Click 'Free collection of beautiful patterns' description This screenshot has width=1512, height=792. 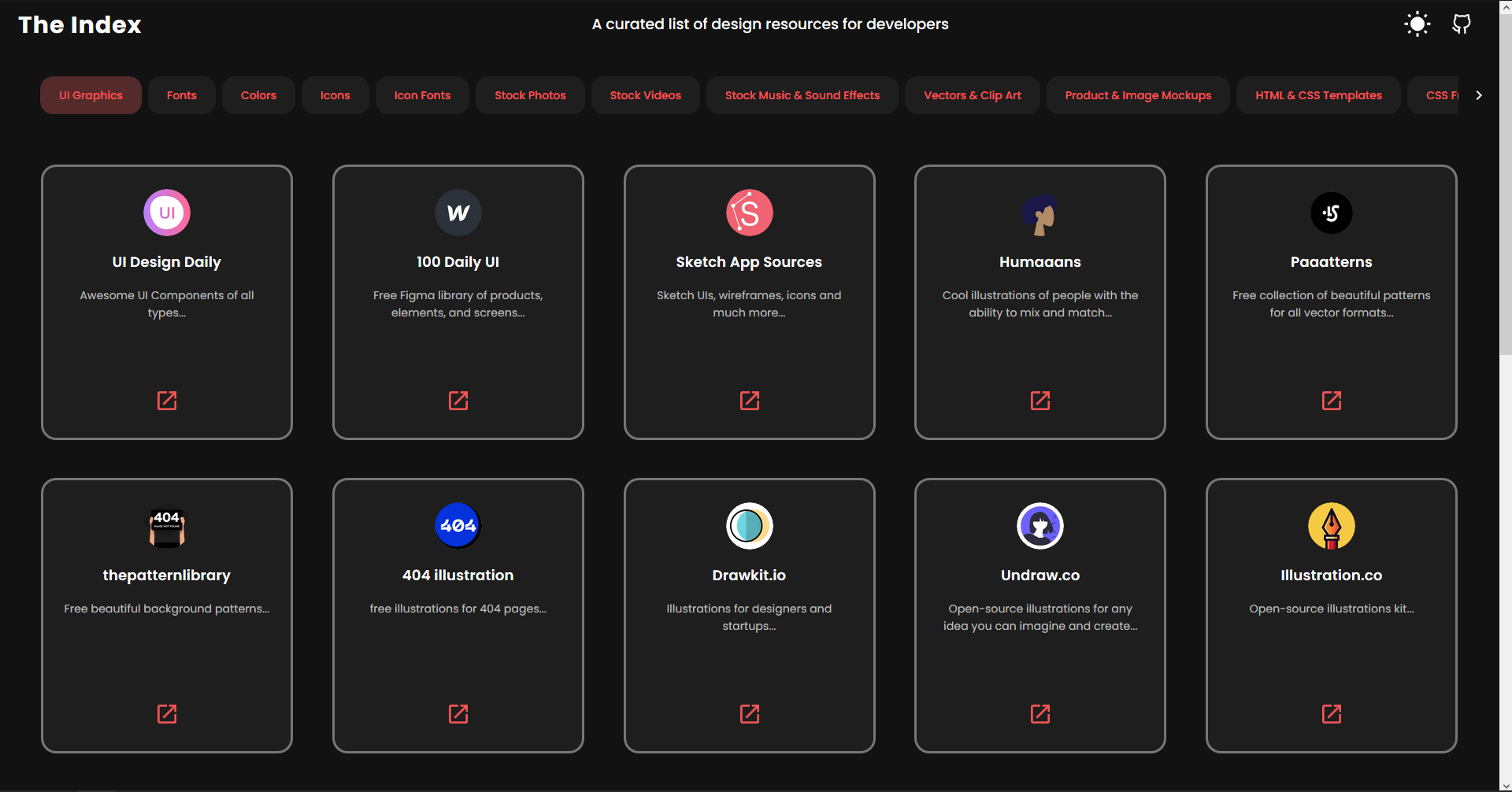click(1332, 304)
